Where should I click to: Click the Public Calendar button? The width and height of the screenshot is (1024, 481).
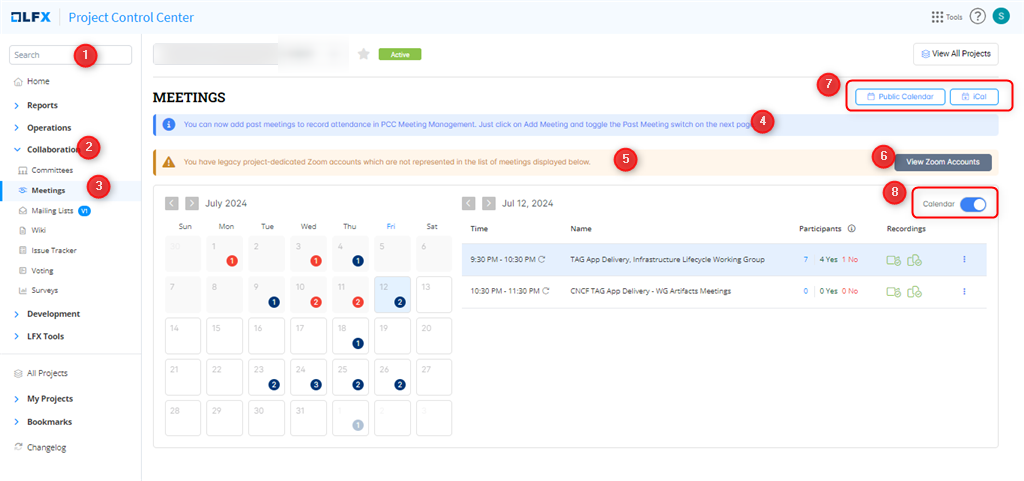(x=900, y=97)
